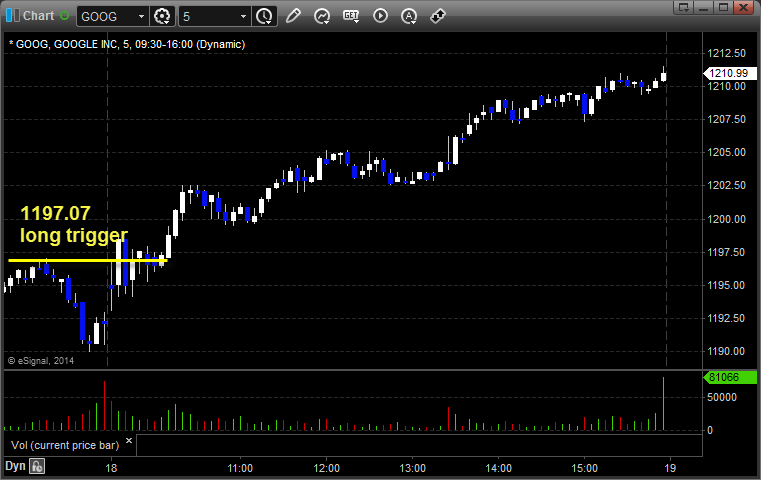
Task: Open the symbol settings gear menu
Action: (x=162, y=17)
